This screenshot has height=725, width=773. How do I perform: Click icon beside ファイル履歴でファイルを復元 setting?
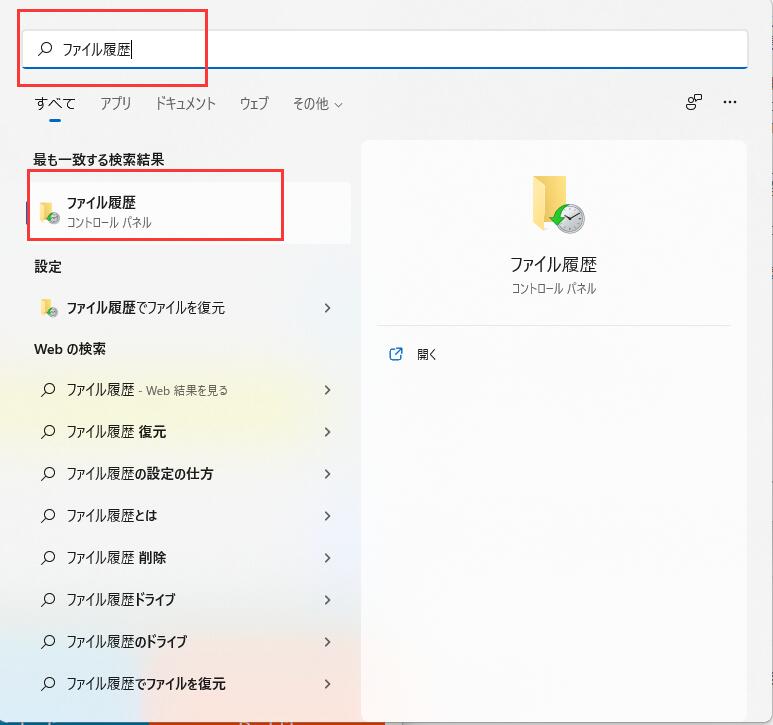49,308
